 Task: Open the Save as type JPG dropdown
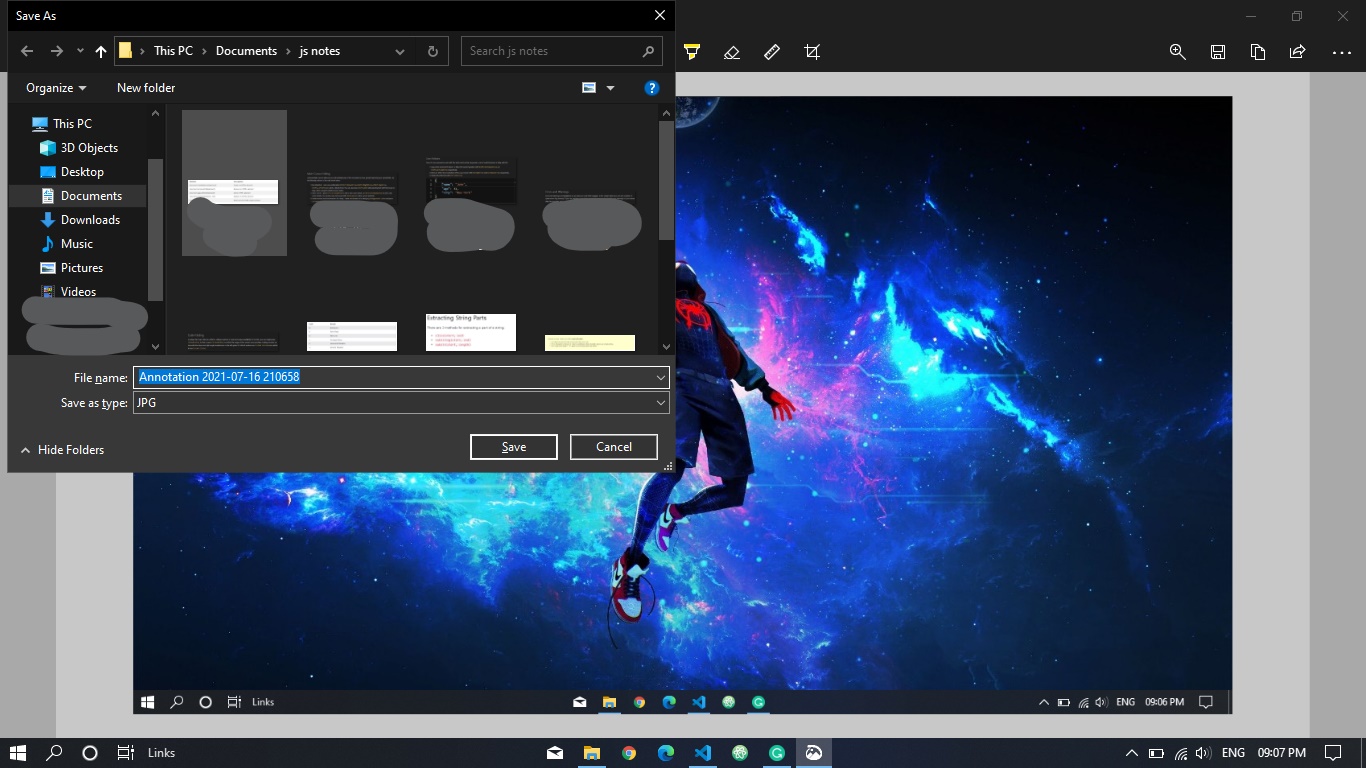(401, 403)
